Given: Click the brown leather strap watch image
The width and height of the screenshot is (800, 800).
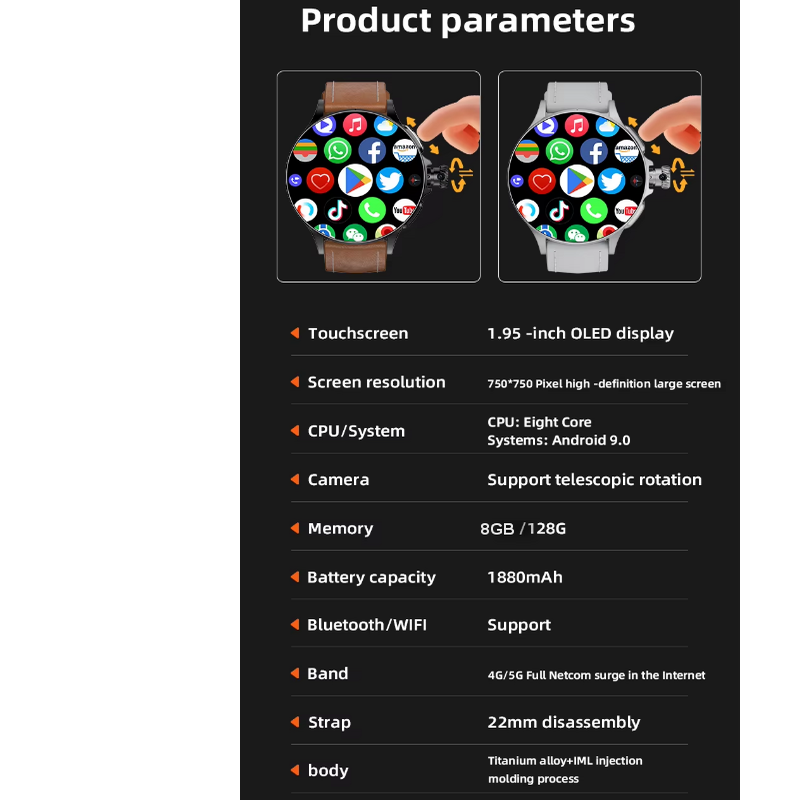Looking at the screenshot, I should [x=378, y=177].
